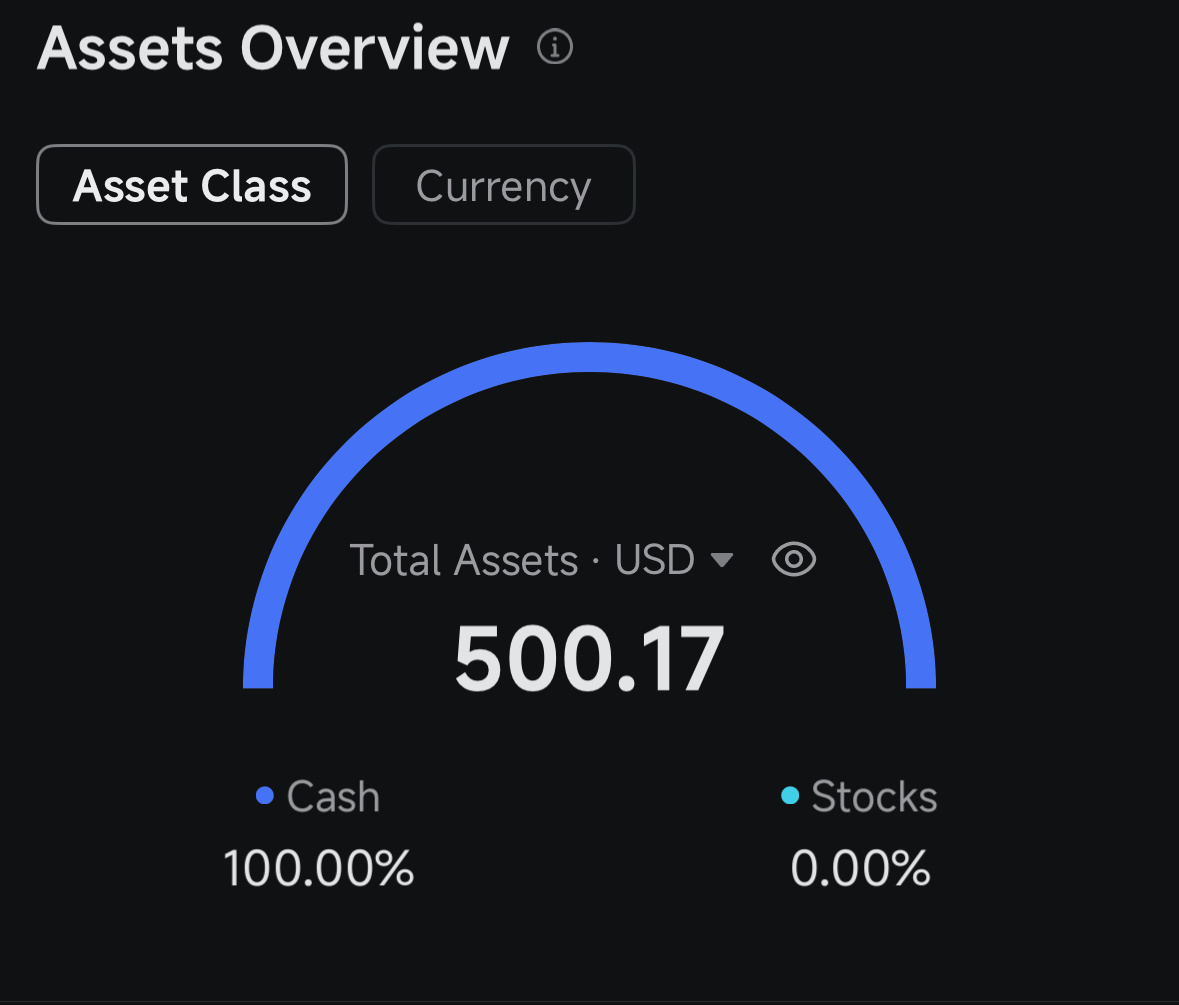
Task: Click the Assets Overview heading
Action: point(273,47)
